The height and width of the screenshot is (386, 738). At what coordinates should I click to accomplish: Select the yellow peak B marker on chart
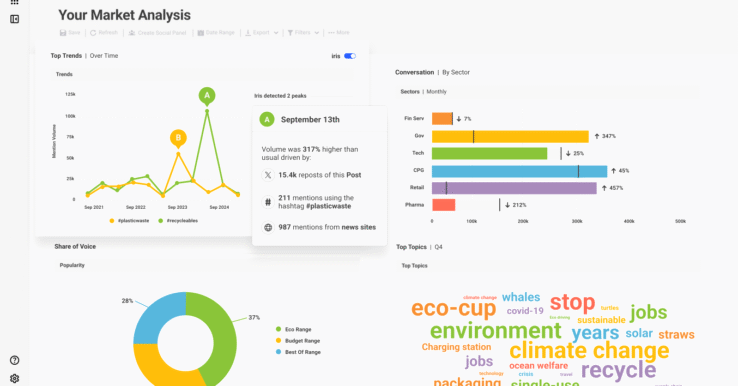178,138
